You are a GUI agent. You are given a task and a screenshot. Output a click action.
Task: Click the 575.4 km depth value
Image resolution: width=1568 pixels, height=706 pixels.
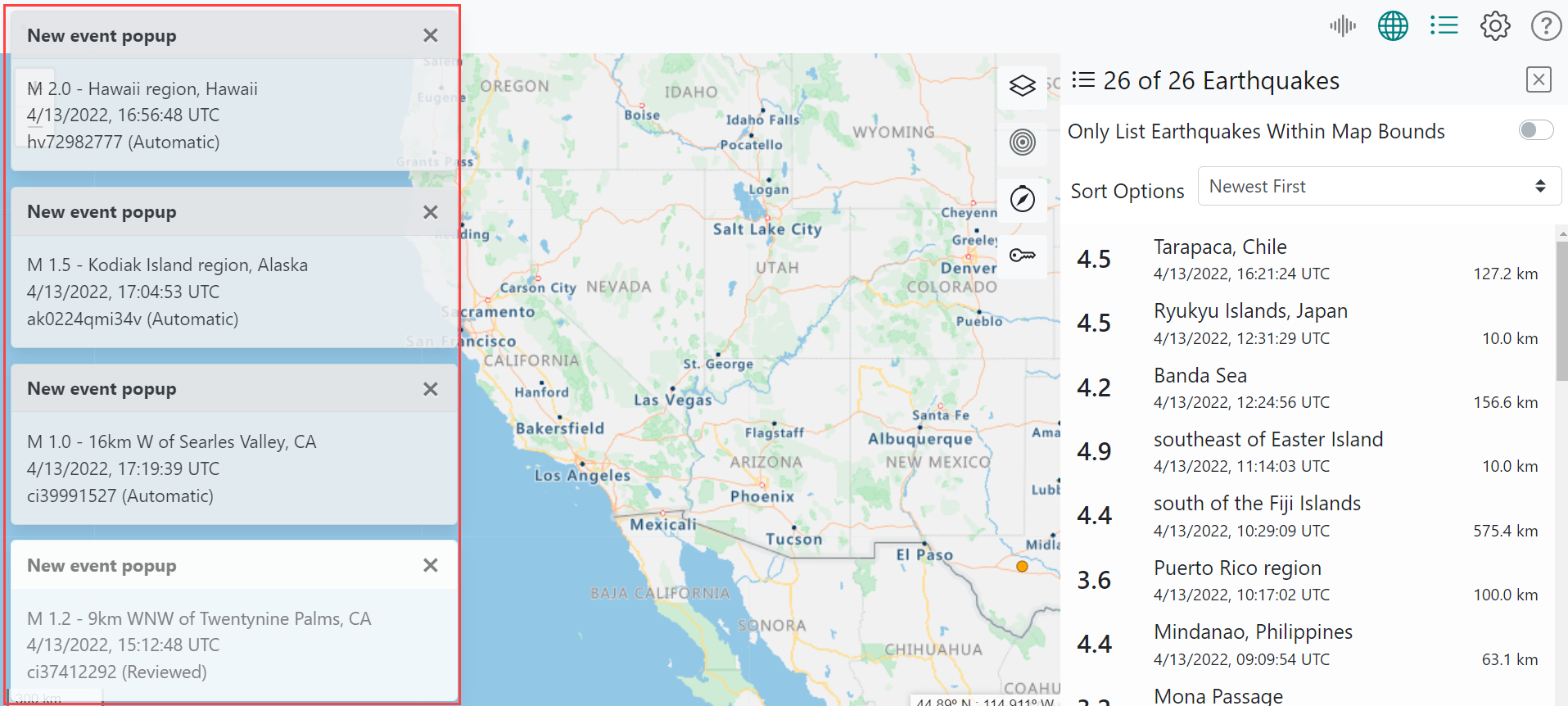1505,531
